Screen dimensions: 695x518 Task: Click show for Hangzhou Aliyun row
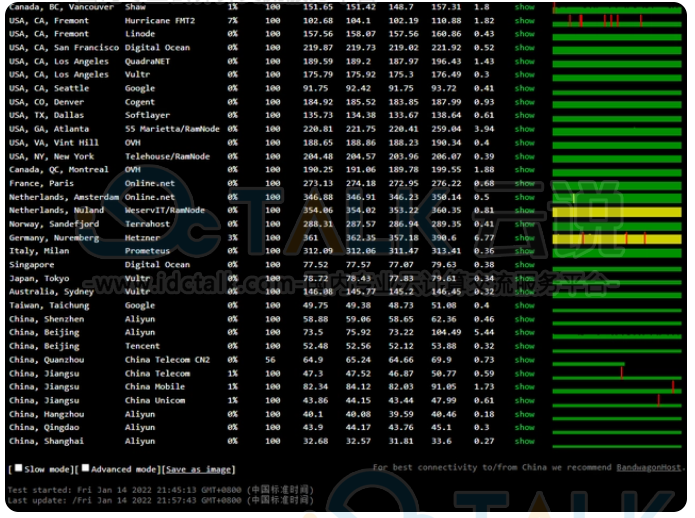(x=524, y=415)
